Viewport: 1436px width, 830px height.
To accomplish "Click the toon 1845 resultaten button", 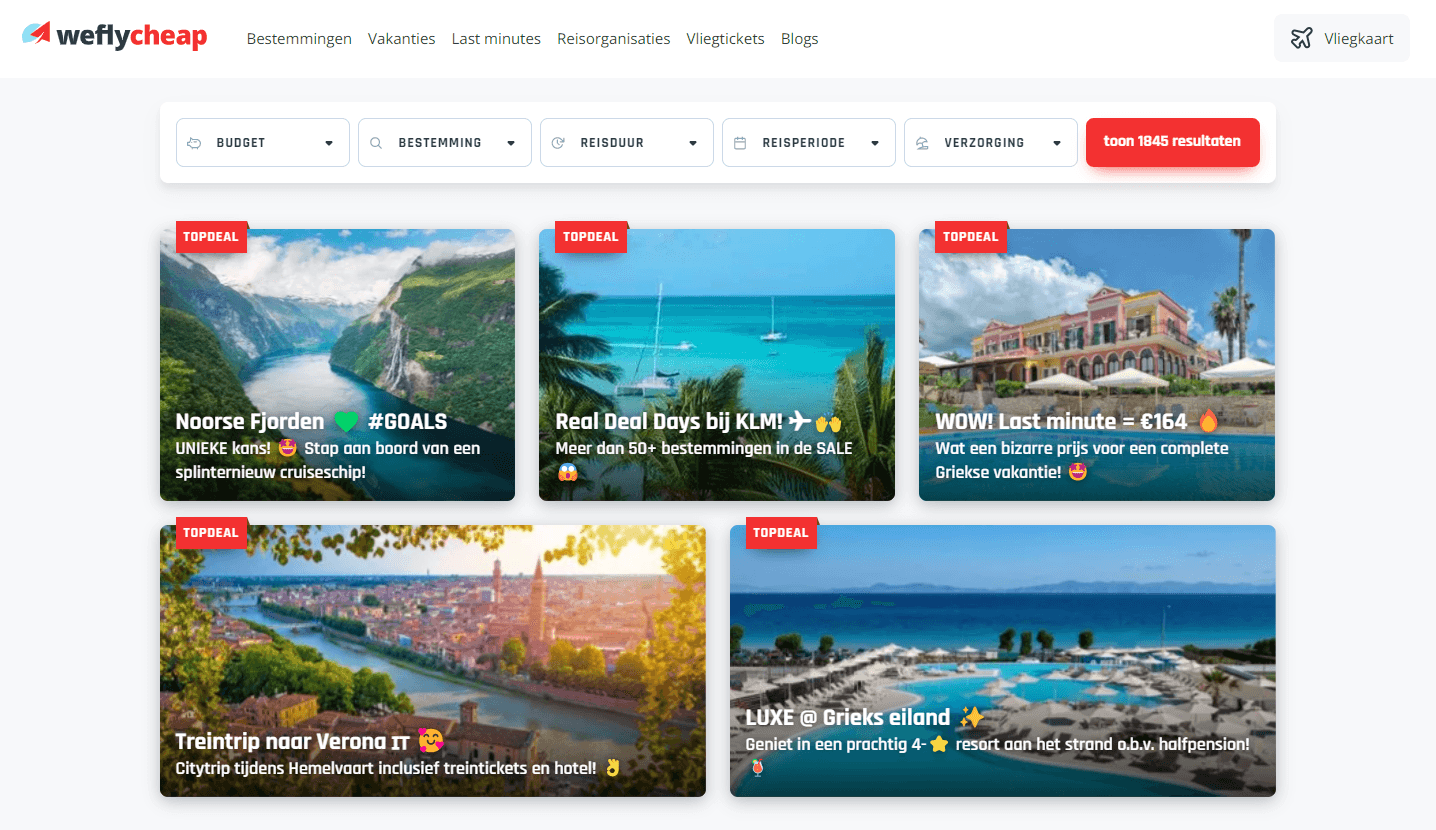I will (1172, 142).
